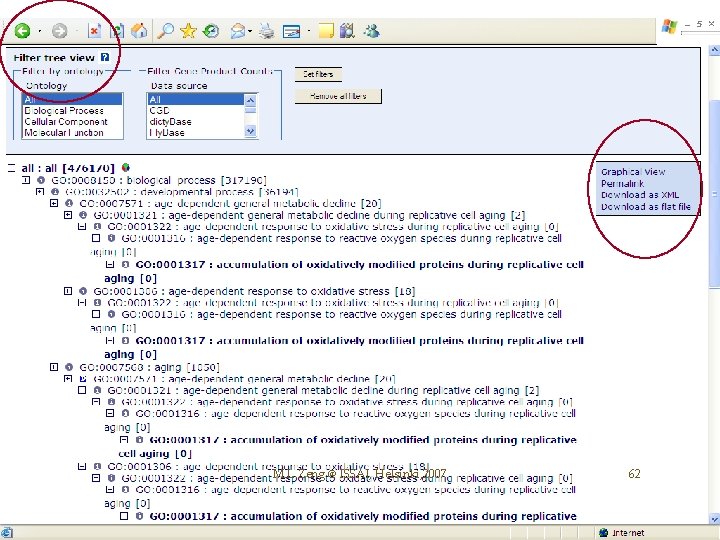
Task: Select All in the Data source list
Action: [196, 99]
